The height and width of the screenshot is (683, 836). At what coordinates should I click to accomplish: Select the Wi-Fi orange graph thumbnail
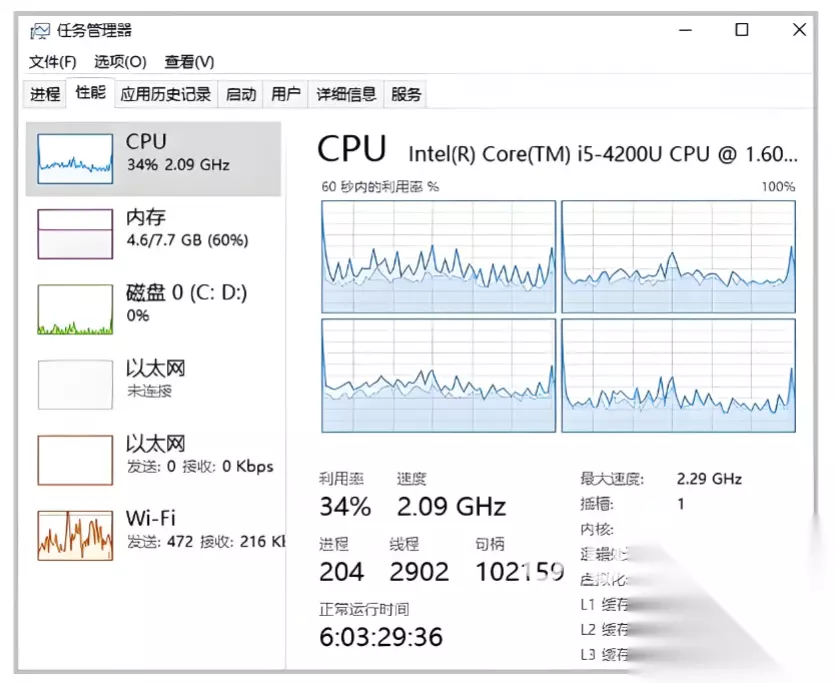pyautogui.click(x=75, y=535)
